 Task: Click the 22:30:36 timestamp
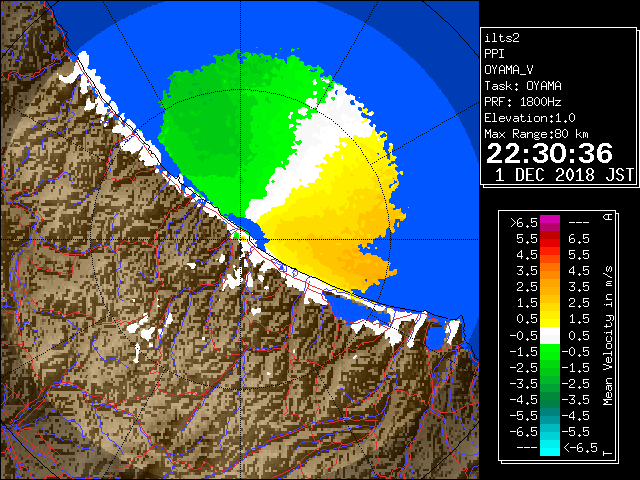tap(549, 154)
